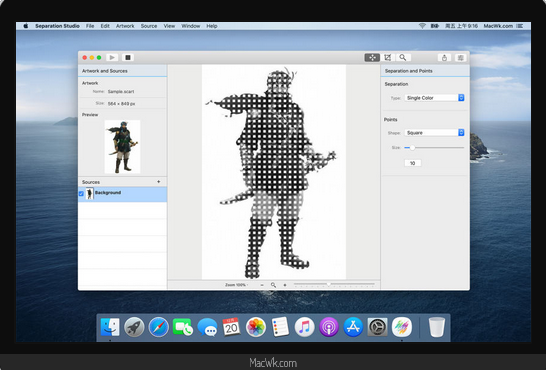Select the magnifier zoom tool in toolbar
This screenshot has width=546, height=370.
[403, 57]
